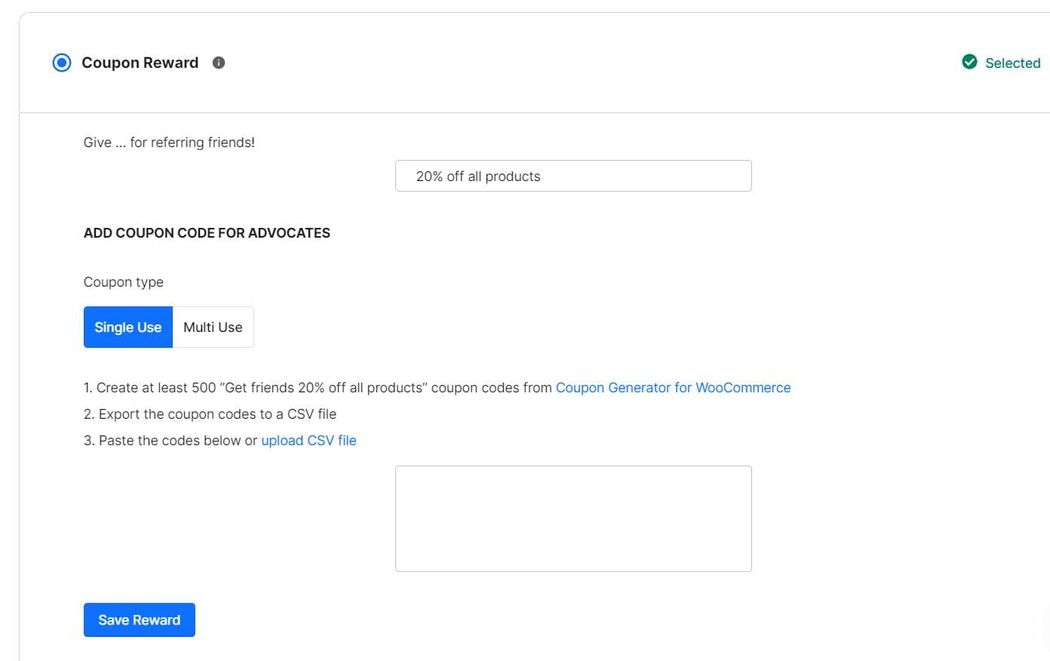This screenshot has height=661, width=1050.
Task: Click the Add Coupon Code For Advocates heading
Action: click(207, 233)
